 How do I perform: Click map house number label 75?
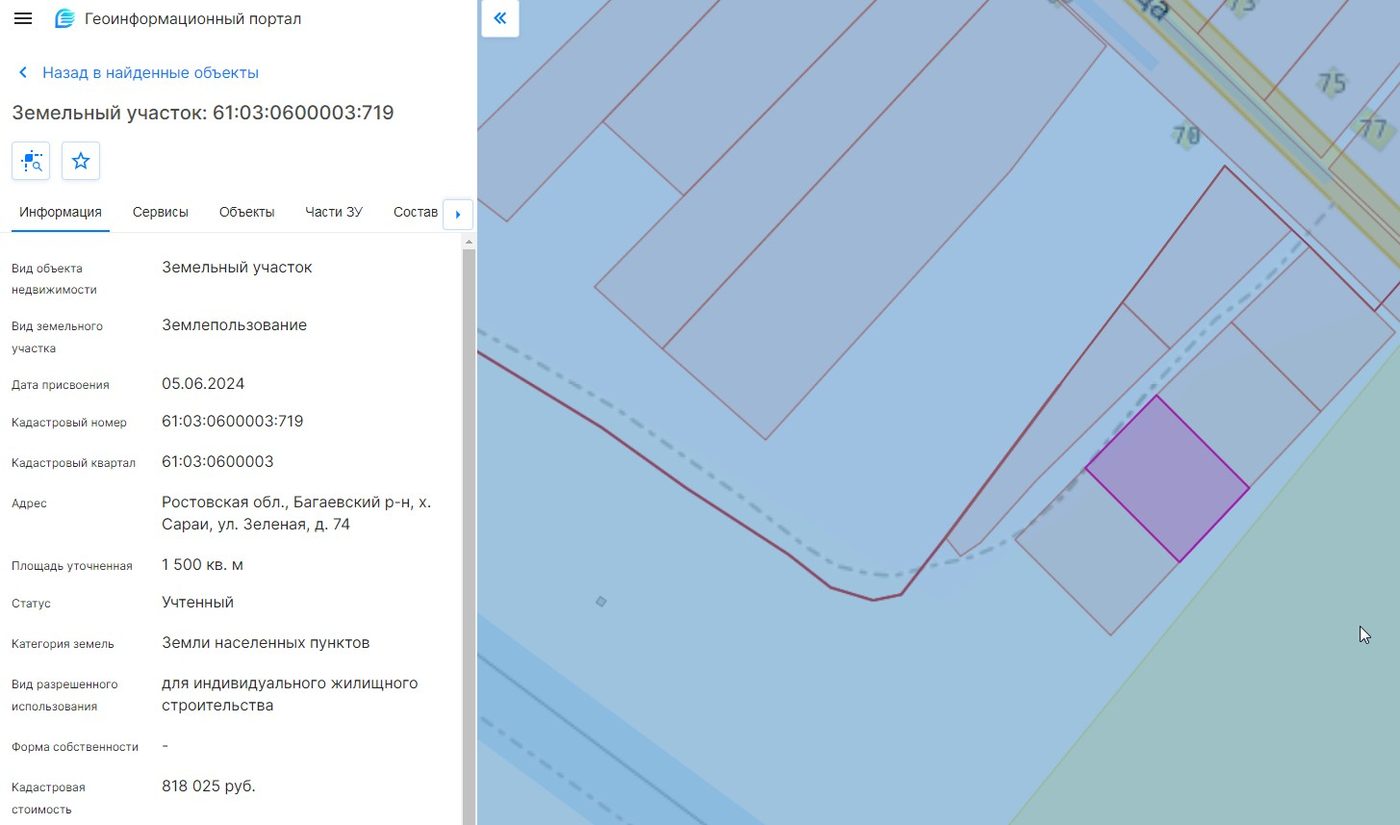(1332, 83)
